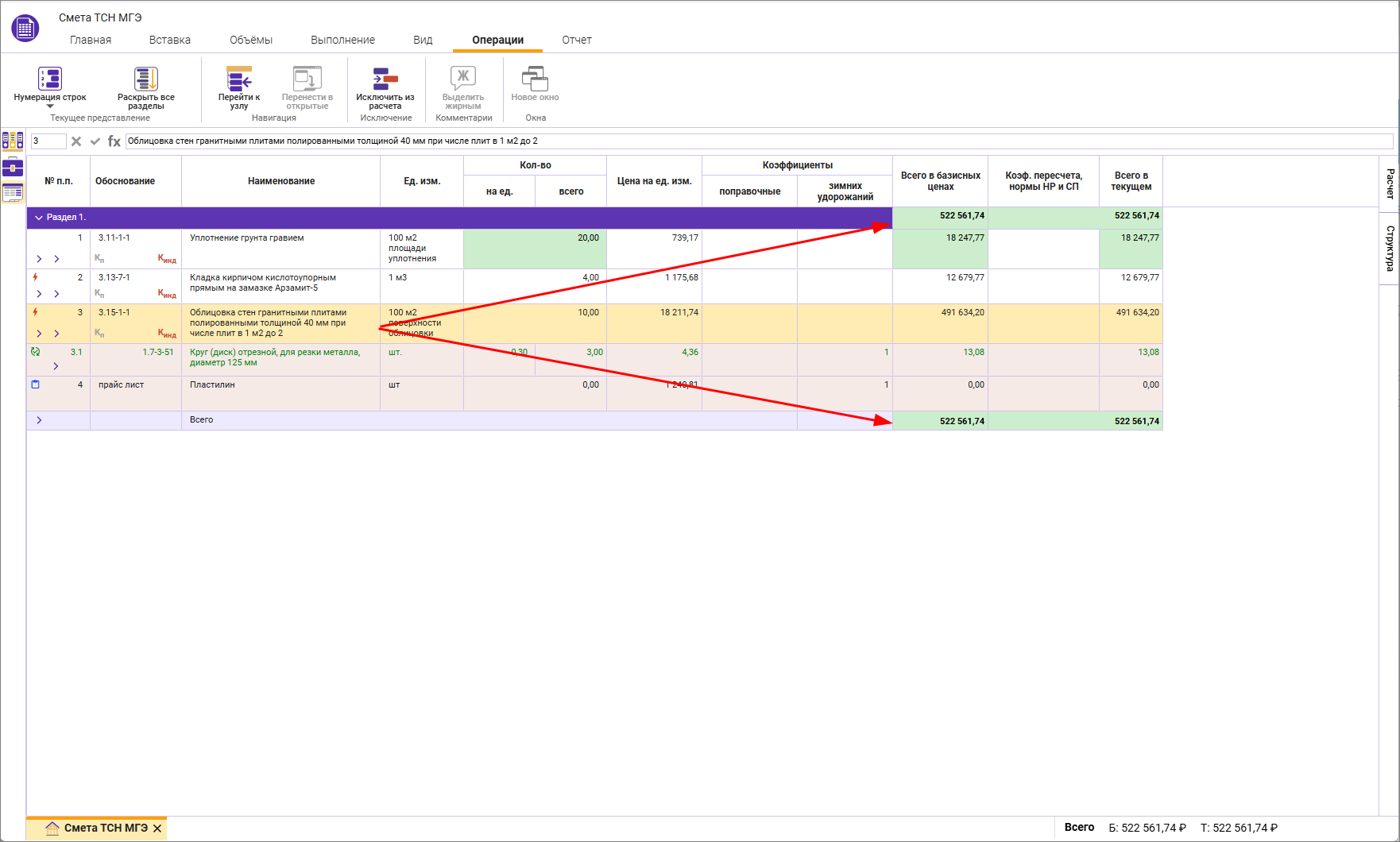This screenshot has height=842, width=1400.
Task: Switch to the Главная ribbon tab
Action: 91,40
